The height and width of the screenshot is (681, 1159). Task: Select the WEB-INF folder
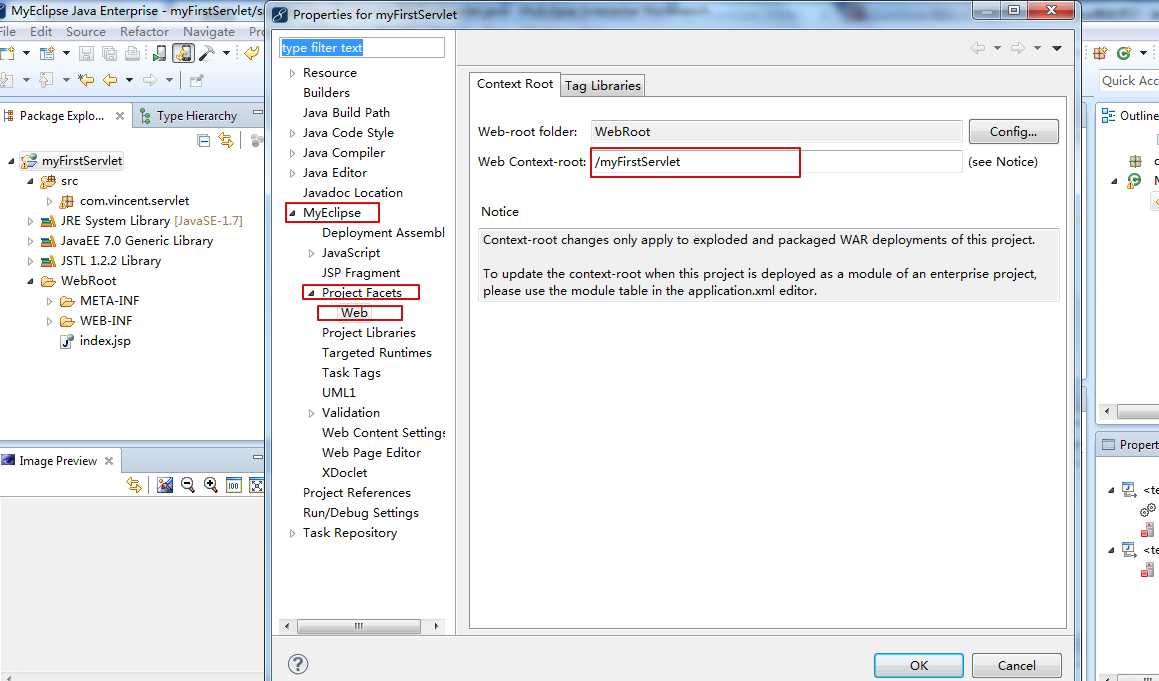(106, 321)
